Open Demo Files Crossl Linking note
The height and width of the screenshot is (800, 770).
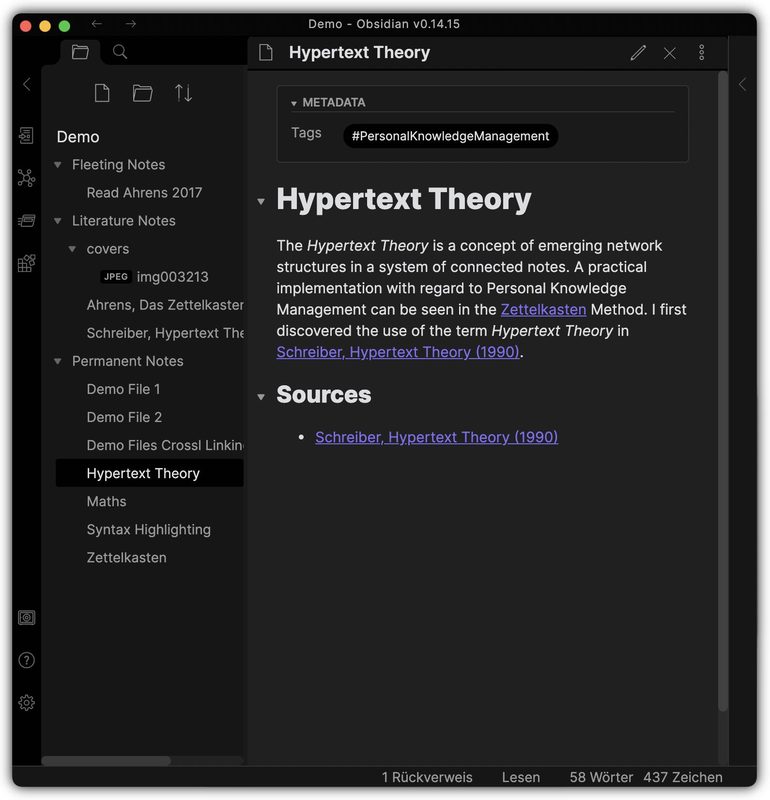tap(165, 445)
